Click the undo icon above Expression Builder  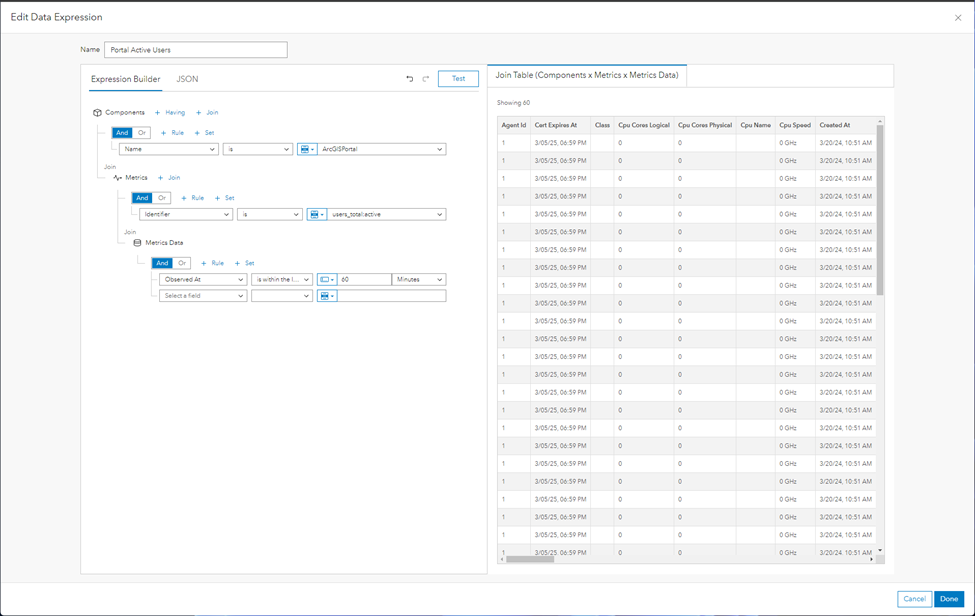click(410, 78)
